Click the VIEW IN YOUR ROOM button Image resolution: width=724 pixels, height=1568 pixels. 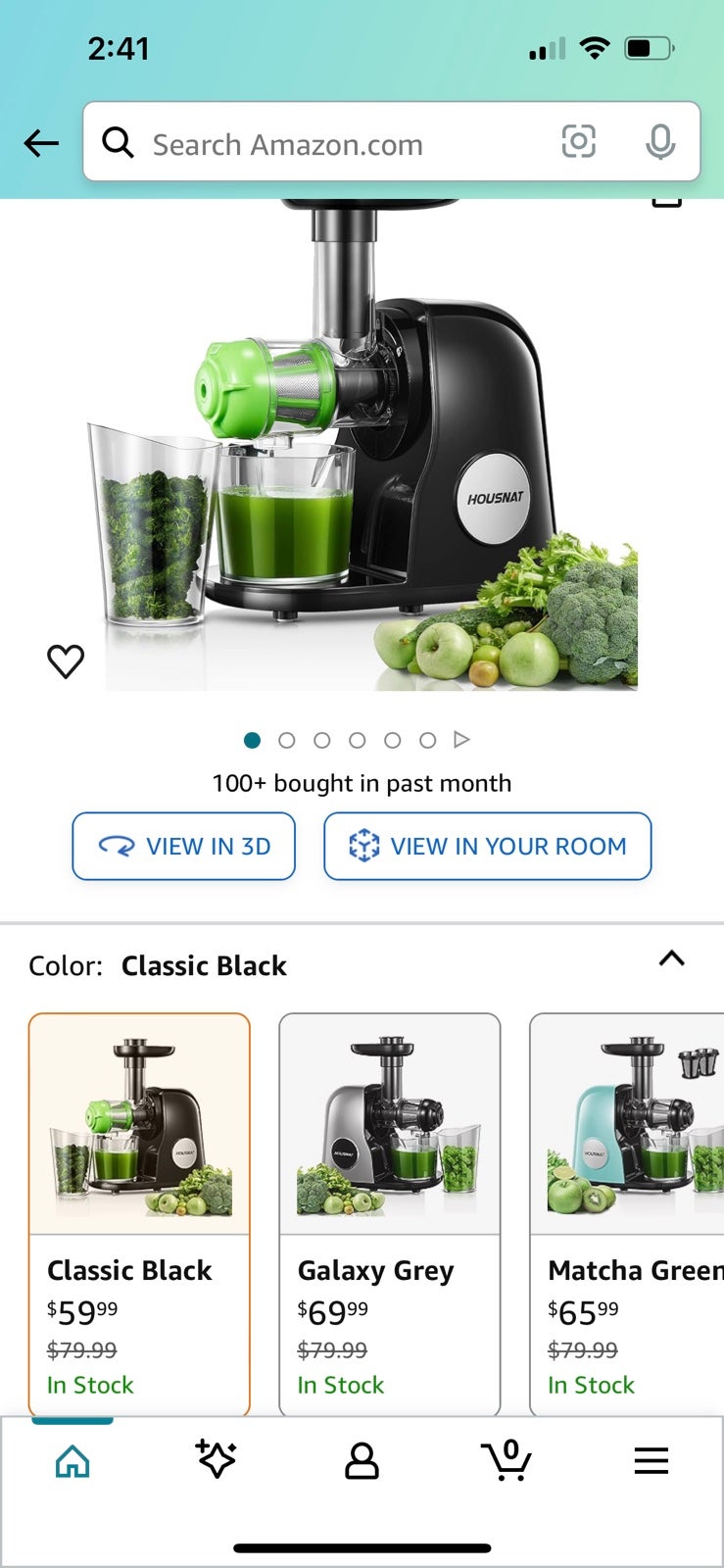487,846
